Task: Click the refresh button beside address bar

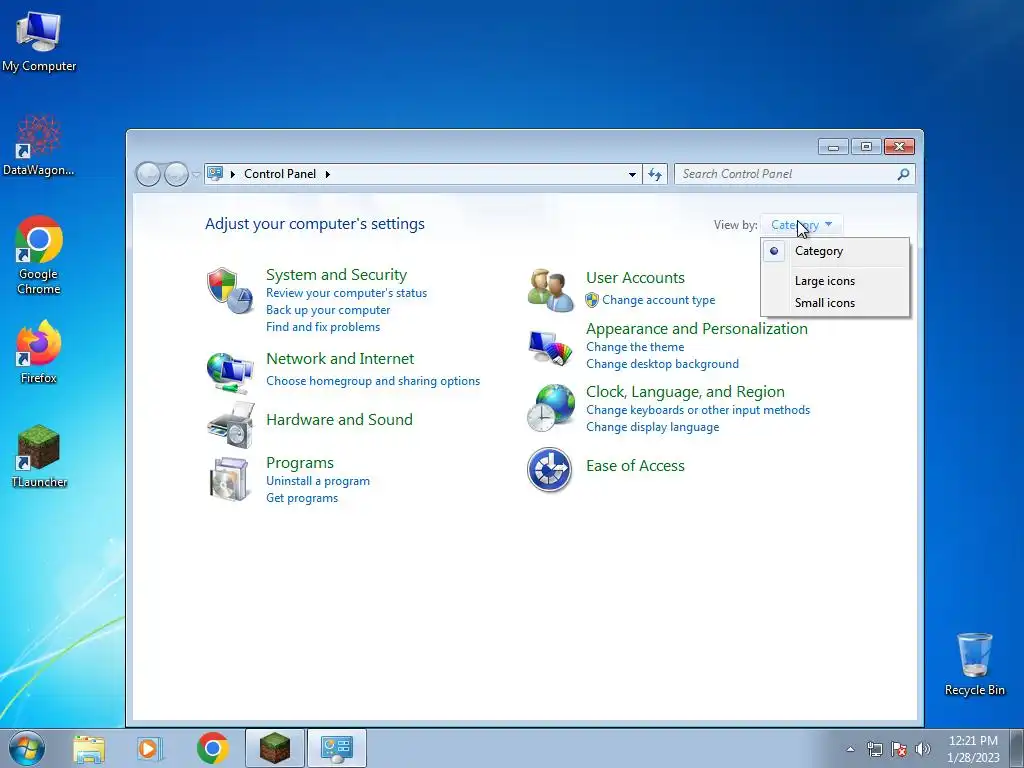Action: pos(655,174)
